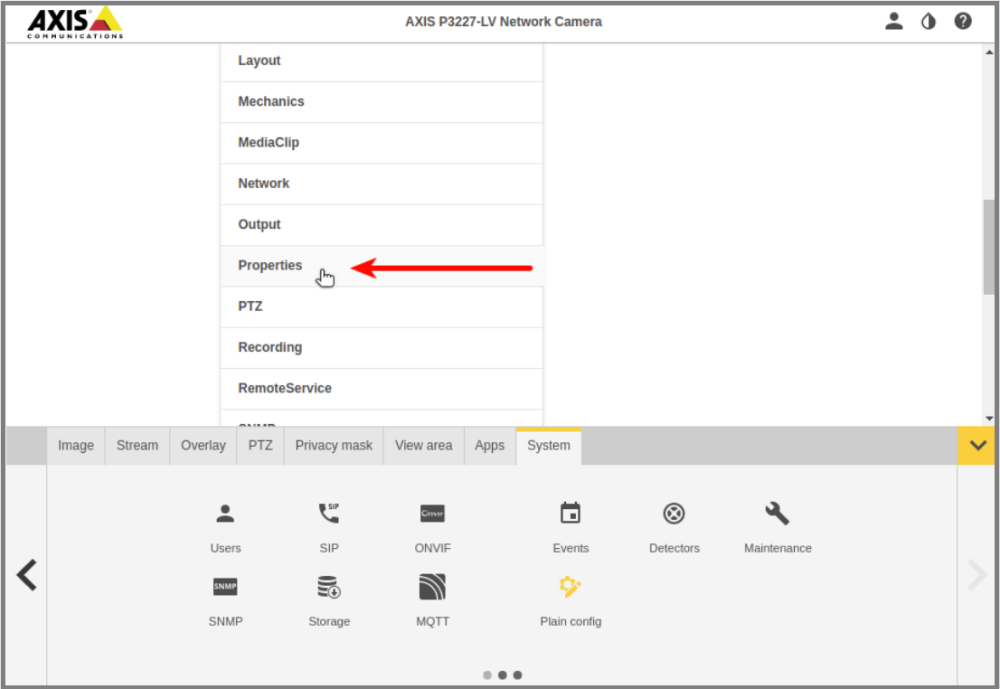Expand the Recording parameter group
The image size is (1000, 689).
point(381,347)
